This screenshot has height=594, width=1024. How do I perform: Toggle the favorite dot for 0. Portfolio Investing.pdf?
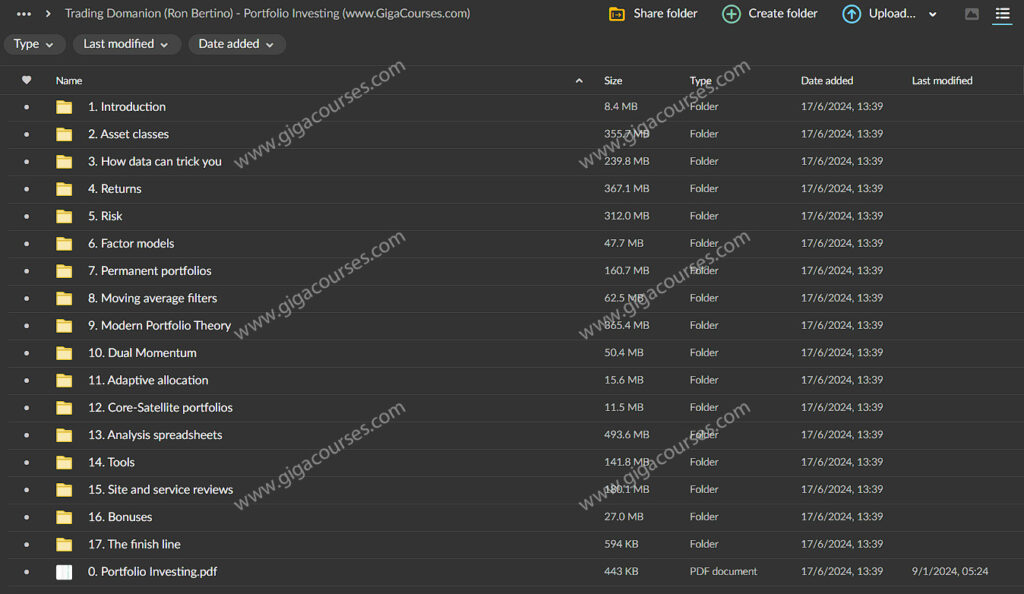pos(25,572)
